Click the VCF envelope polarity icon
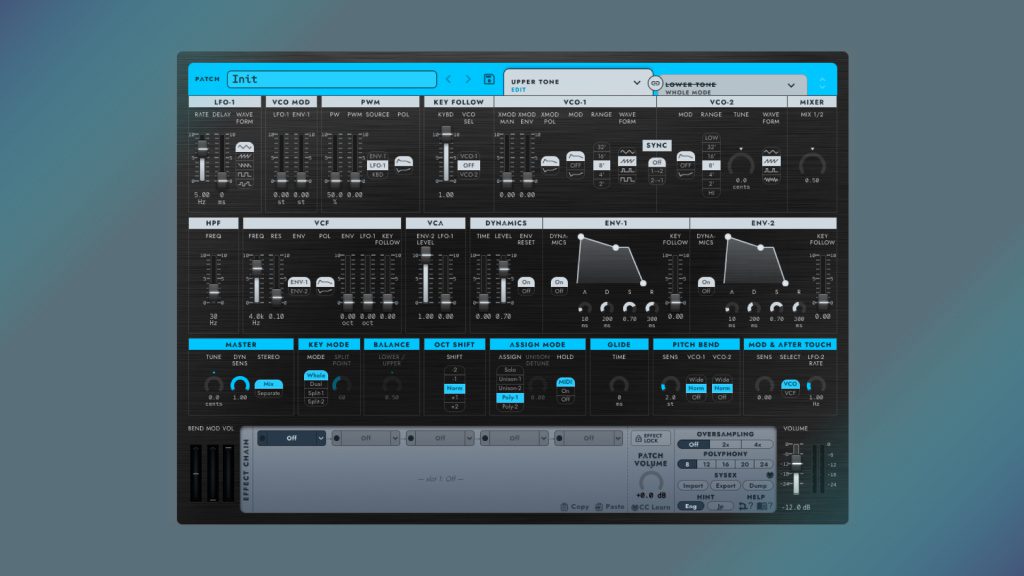Screen dimensions: 1024x576 tap(325, 283)
